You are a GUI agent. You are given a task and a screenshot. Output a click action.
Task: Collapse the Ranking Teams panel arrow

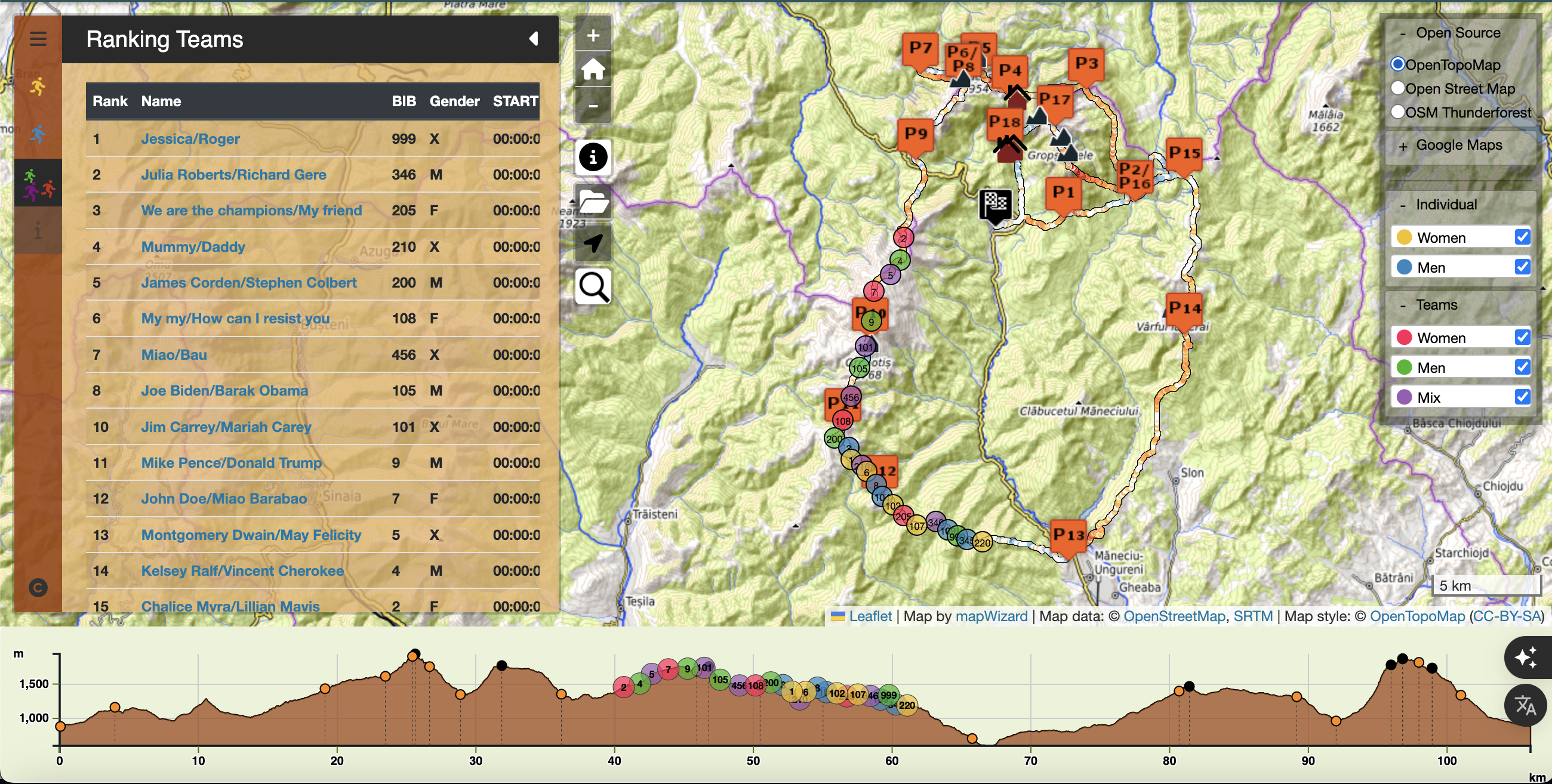[x=534, y=39]
